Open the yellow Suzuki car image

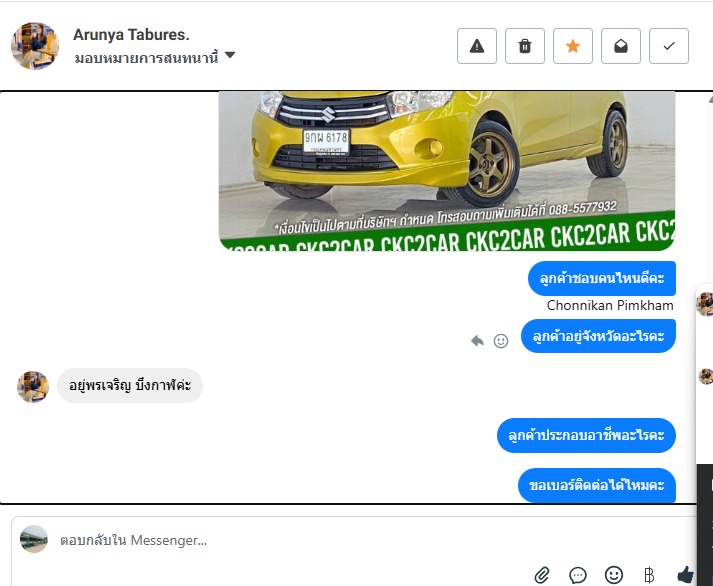click(x=447, y=171)
